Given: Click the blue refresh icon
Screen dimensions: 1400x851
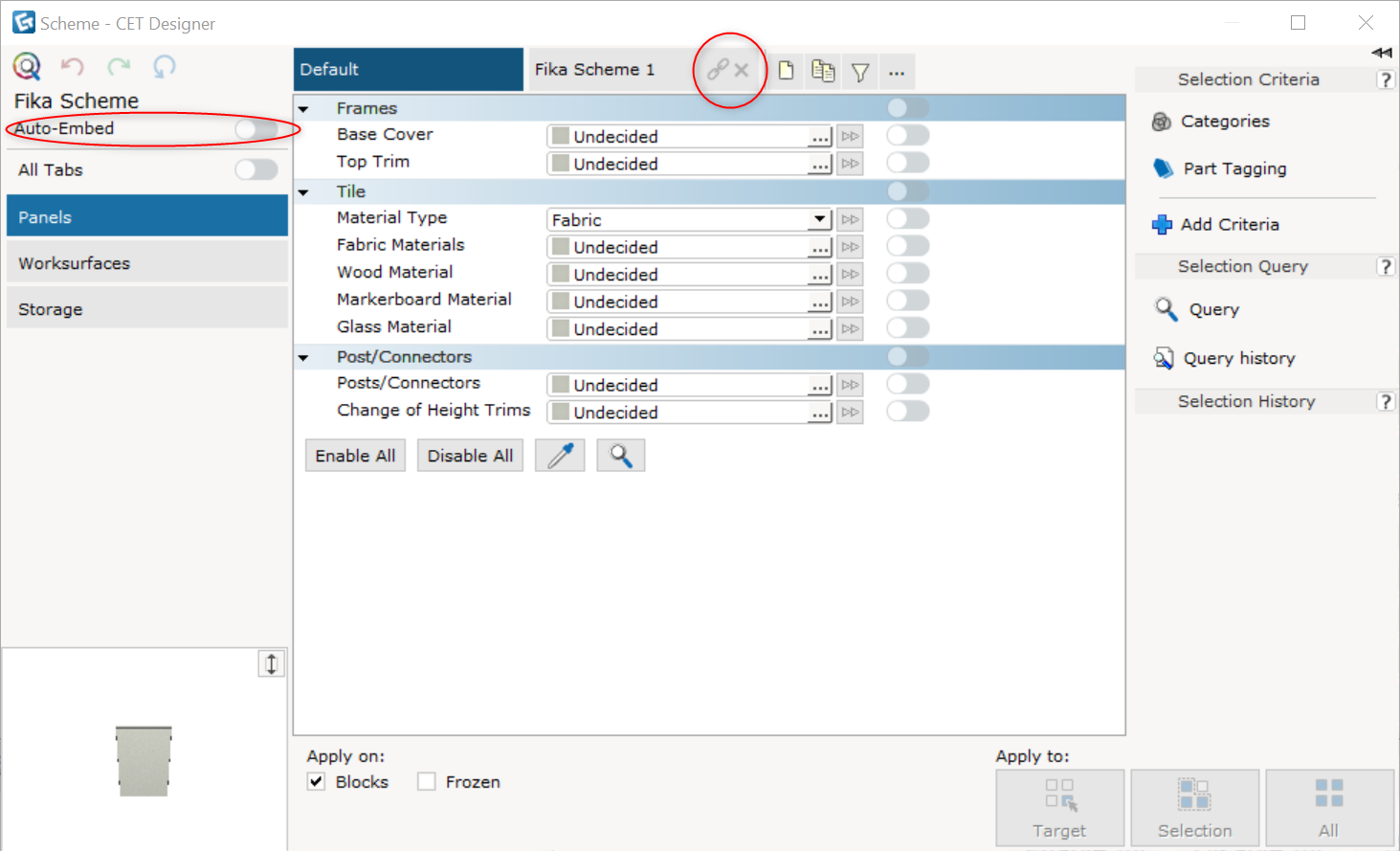Looking at the screenshot, I should click(x=165, y=66).
